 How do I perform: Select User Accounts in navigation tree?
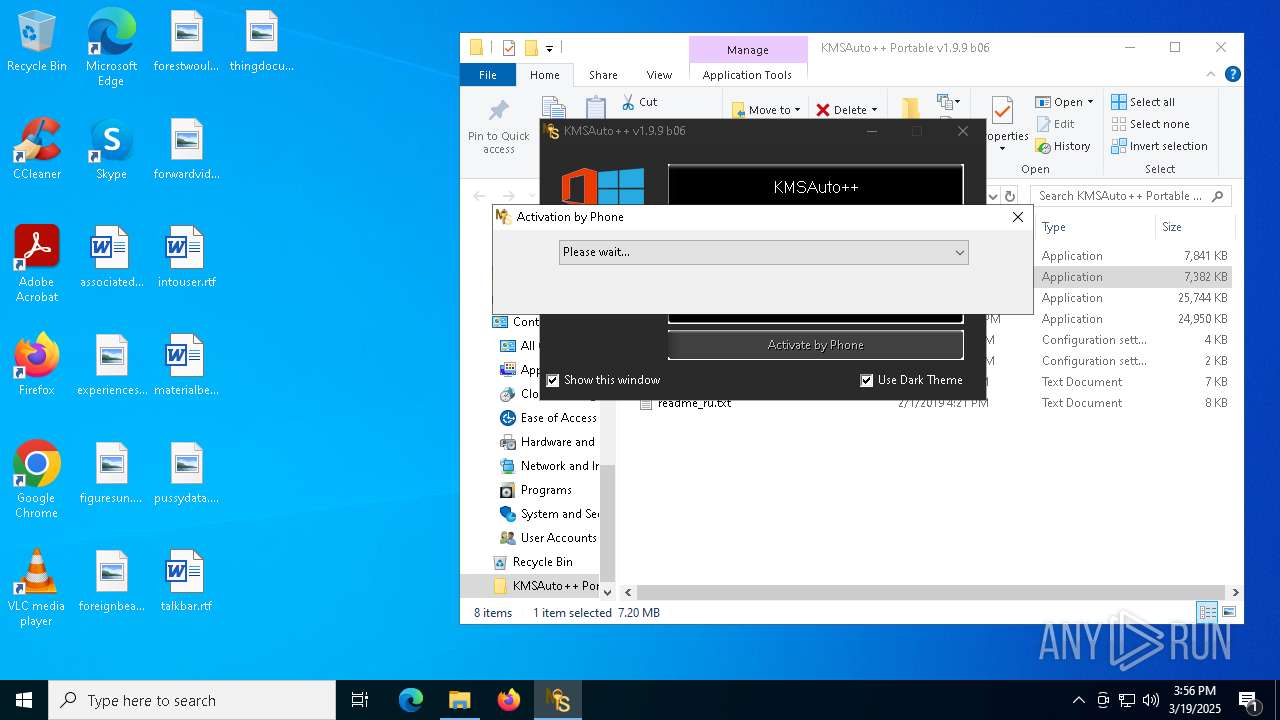pos(558,538)
